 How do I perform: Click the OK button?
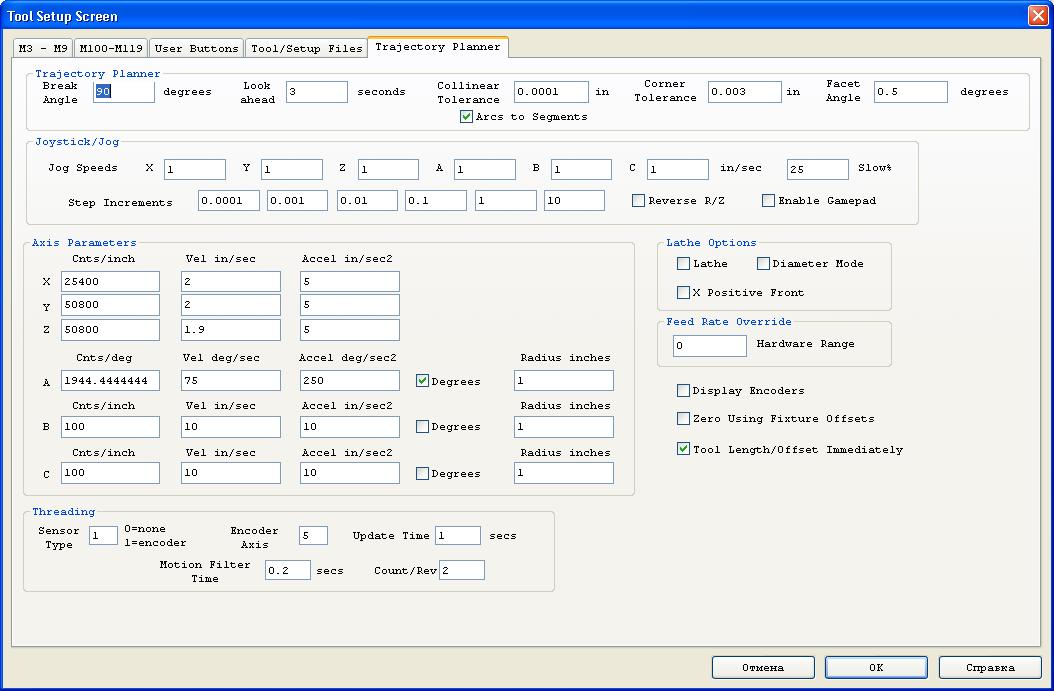point(875,667)
